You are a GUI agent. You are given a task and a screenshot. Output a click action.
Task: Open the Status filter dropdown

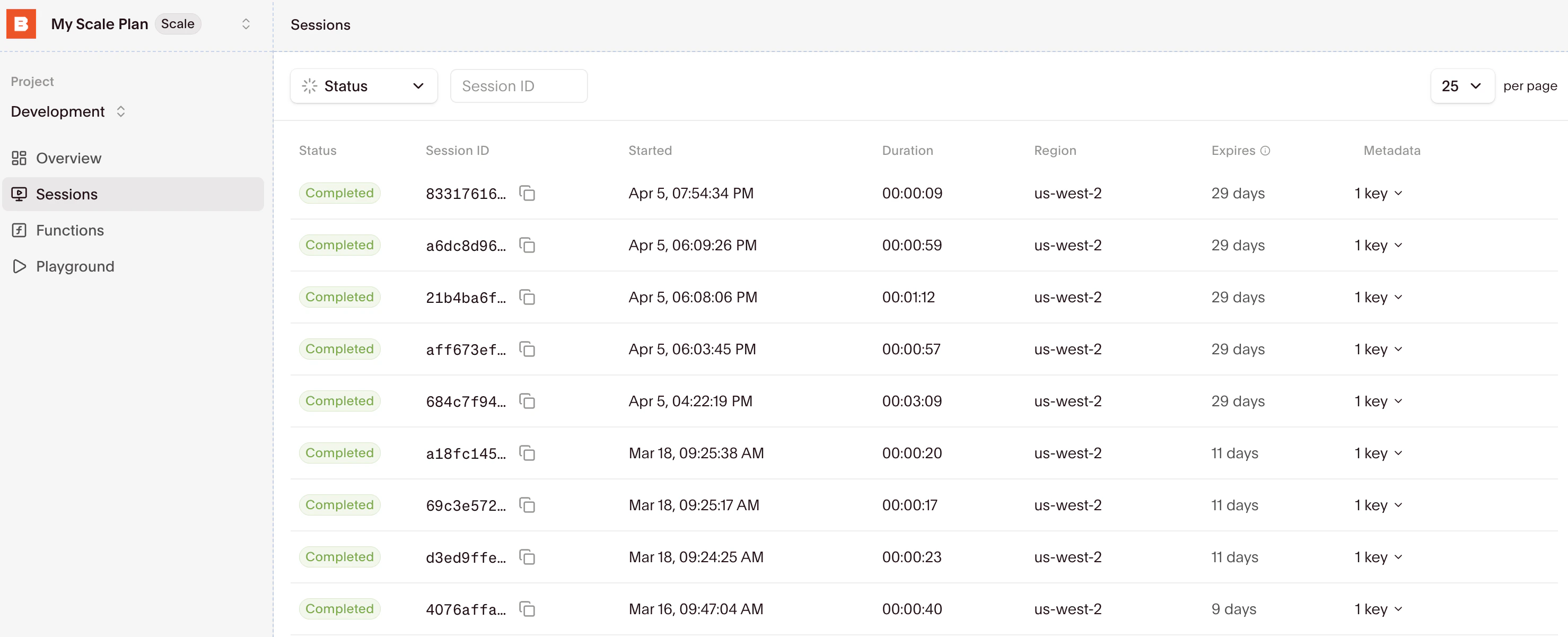[x=363, y=86]
